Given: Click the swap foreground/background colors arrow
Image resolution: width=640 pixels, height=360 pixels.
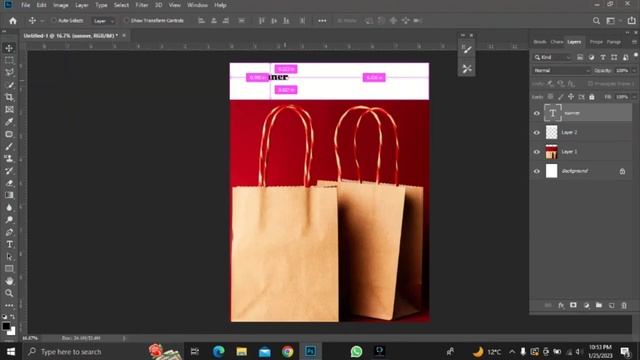Looking at the screenshot, I should tap(13, 317).
